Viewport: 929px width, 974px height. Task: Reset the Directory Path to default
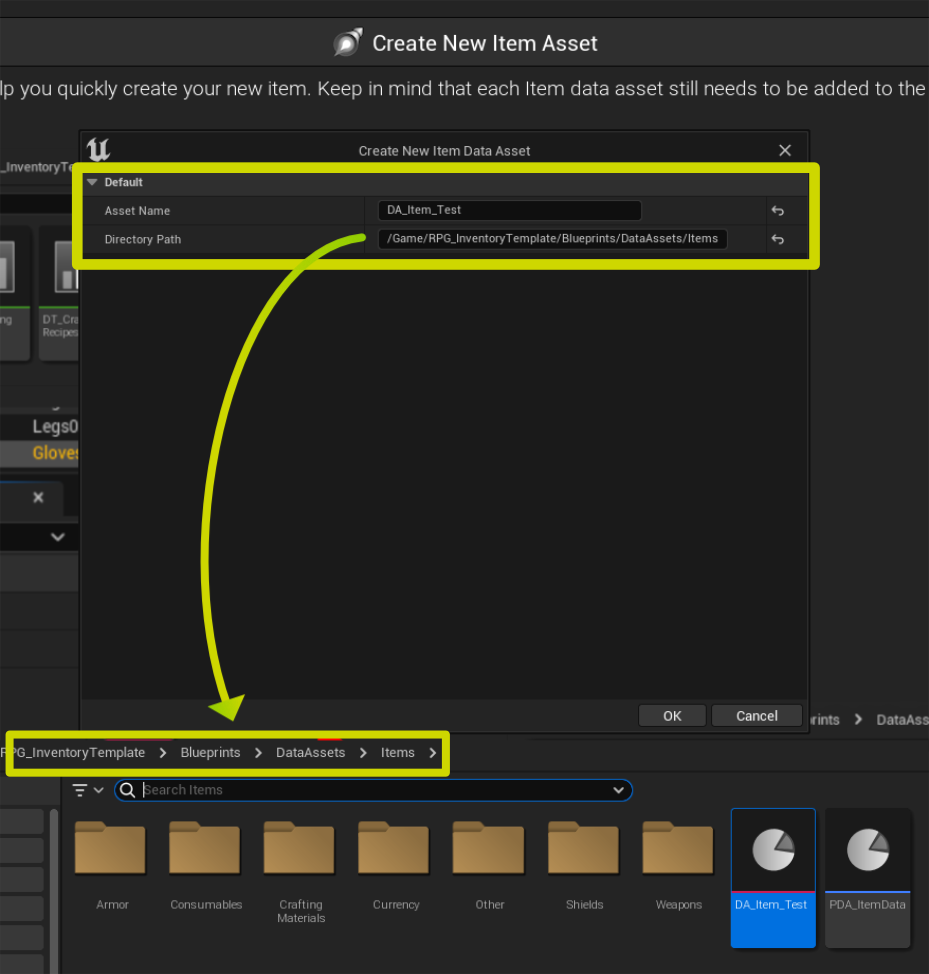click(777, 240)
